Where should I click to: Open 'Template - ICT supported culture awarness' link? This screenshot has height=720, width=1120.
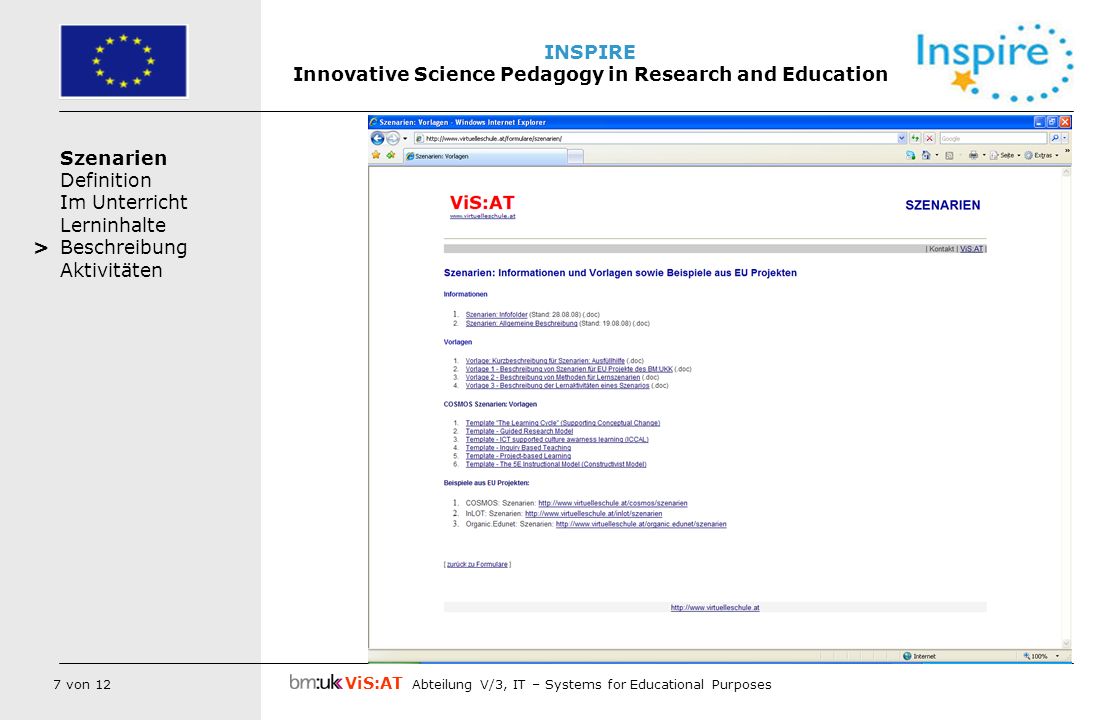tap(557, 439)
